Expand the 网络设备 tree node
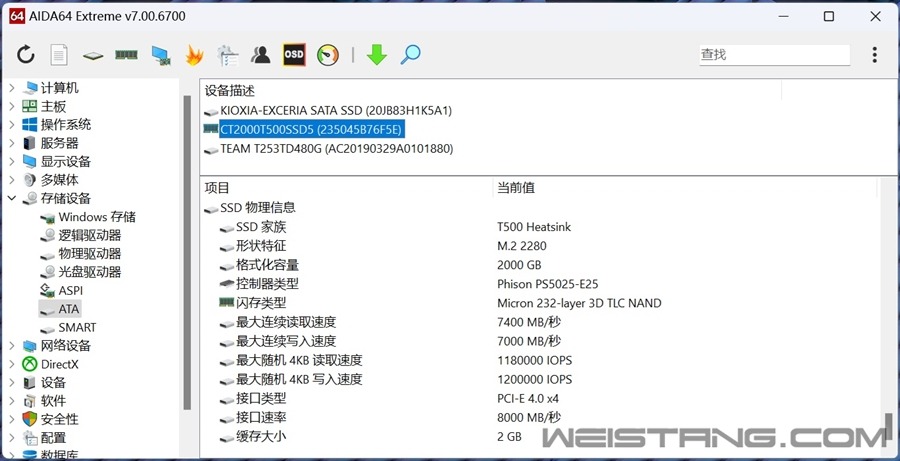The width and height of the screenshot is (900, 461). (x=11, y=346)
